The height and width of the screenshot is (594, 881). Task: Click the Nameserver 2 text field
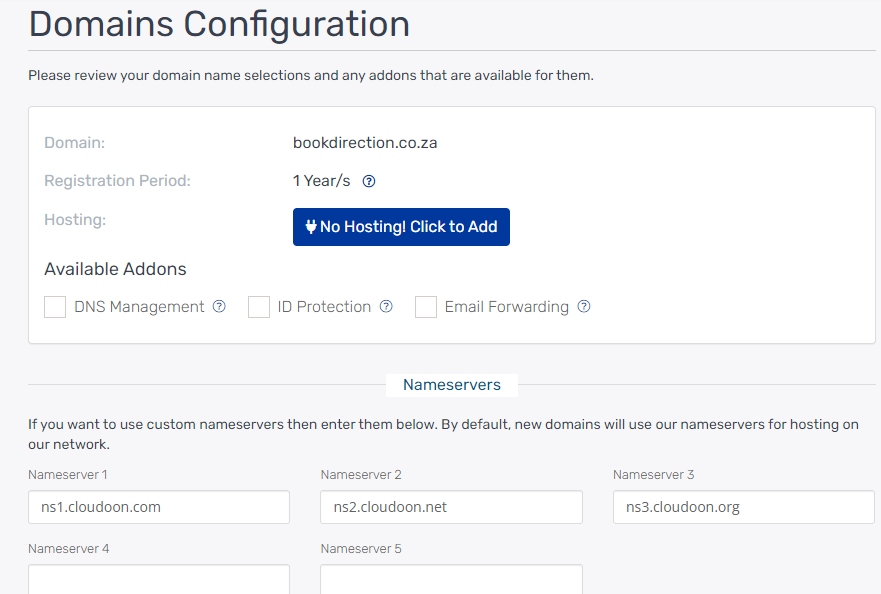click(x=451, y=507)
